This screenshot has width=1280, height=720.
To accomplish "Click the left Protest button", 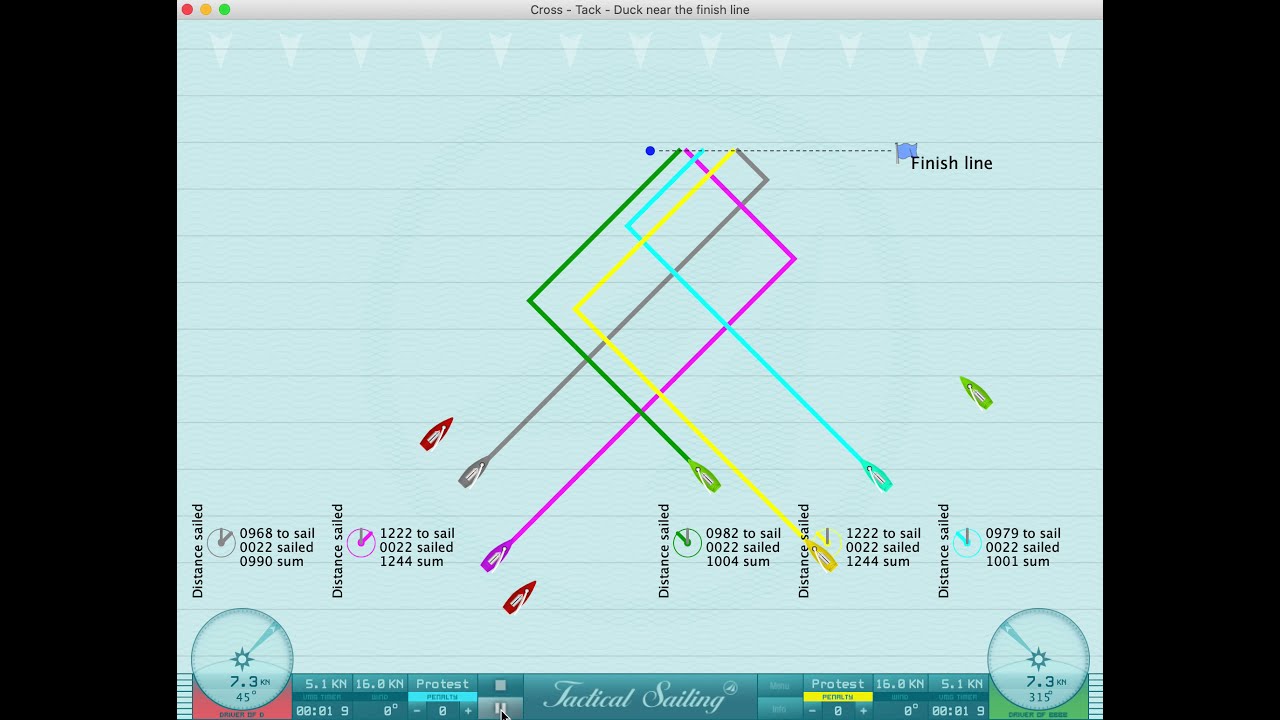I will click(442, 684).
